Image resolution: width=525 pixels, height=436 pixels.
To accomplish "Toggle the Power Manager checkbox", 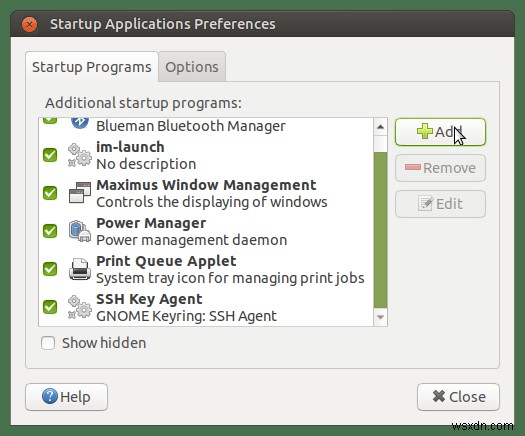I will [50, 231].
